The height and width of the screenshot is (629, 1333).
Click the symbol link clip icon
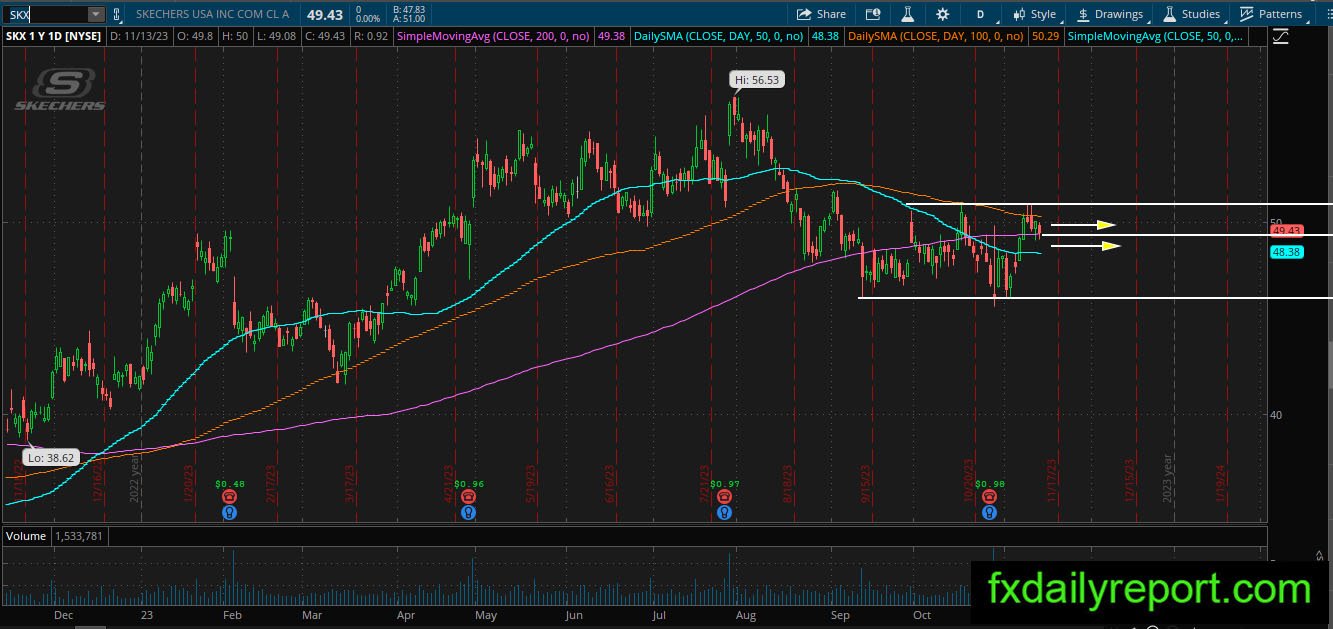116,14
